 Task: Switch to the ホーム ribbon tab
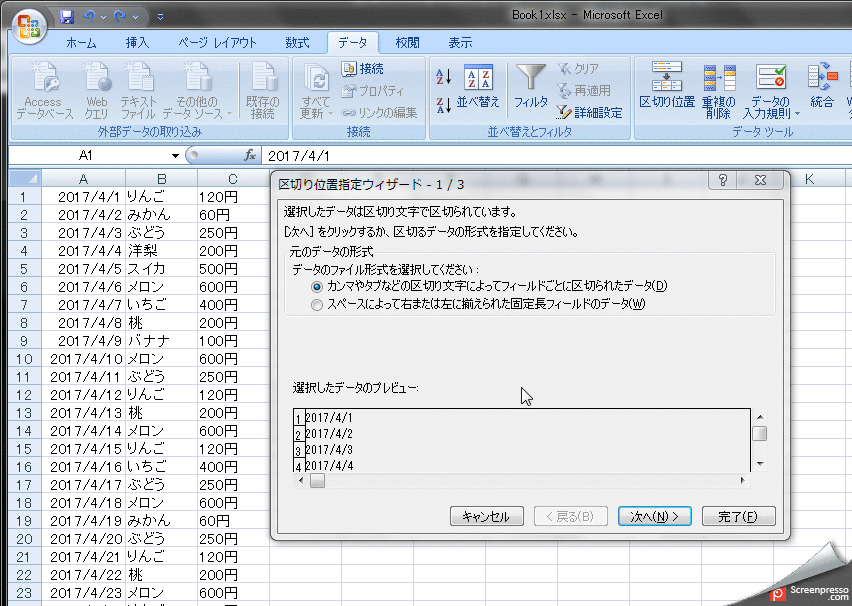81,43
